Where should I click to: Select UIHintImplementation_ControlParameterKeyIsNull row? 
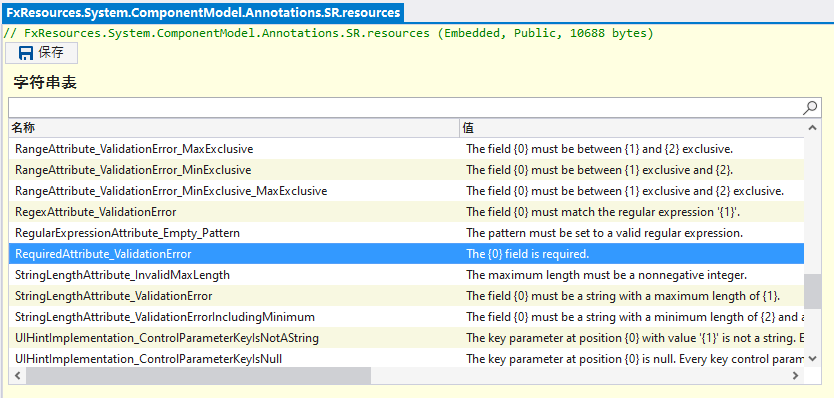point(406,359)
